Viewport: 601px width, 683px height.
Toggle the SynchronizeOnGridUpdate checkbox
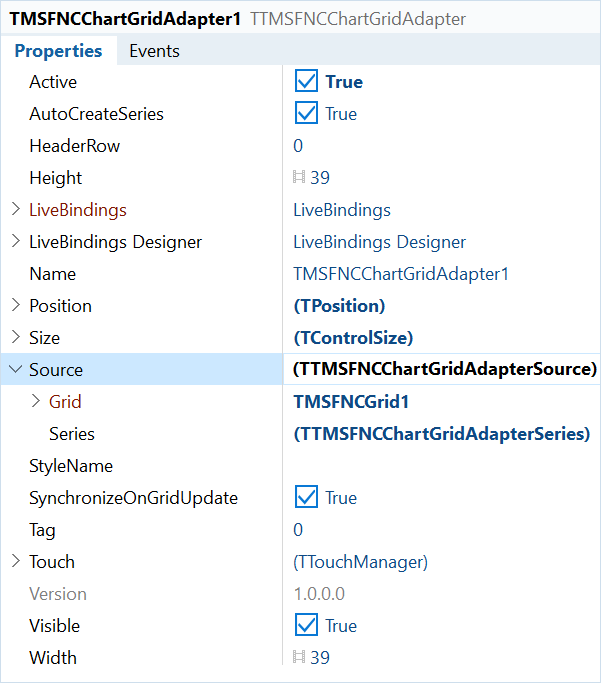[306, 497]
